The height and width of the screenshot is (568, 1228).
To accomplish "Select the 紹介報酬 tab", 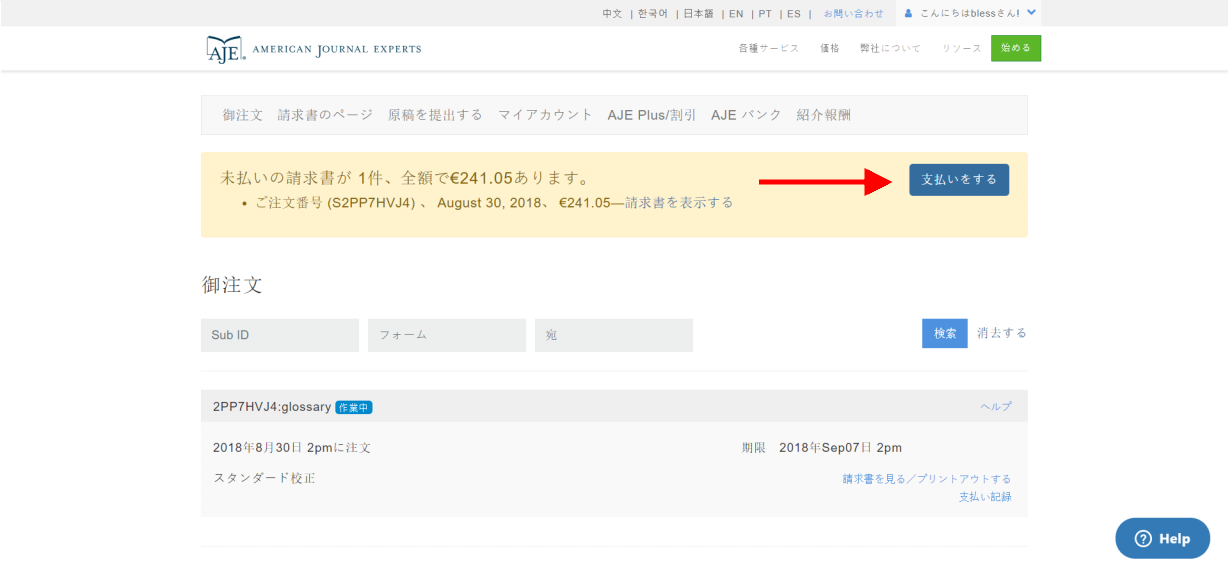I will click(x=824, y=115).
